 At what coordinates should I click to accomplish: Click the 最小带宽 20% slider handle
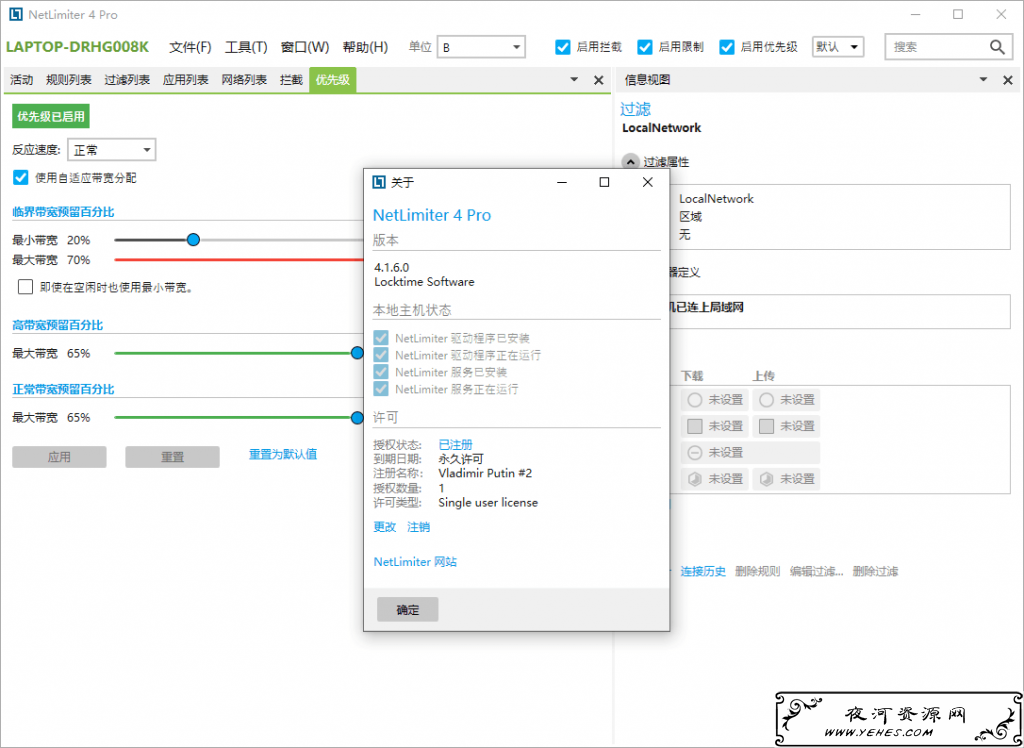193,240
